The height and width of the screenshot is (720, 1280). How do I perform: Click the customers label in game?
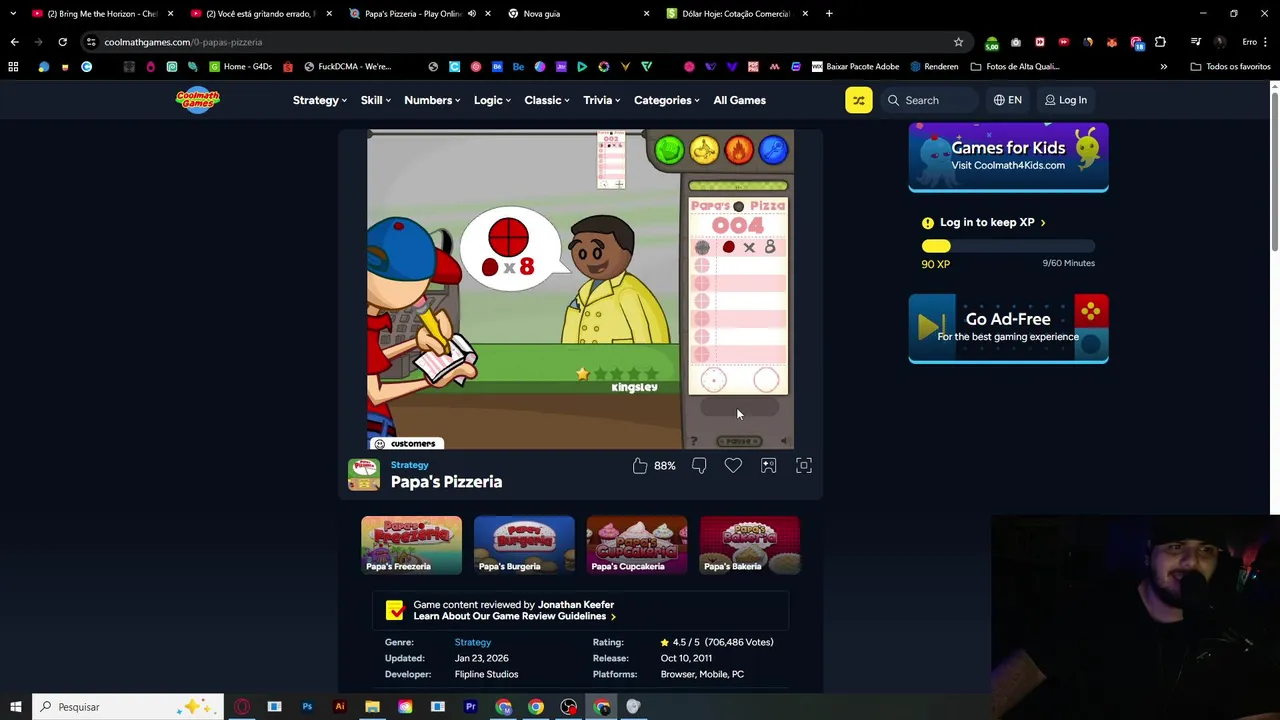[x=406, y=443]
